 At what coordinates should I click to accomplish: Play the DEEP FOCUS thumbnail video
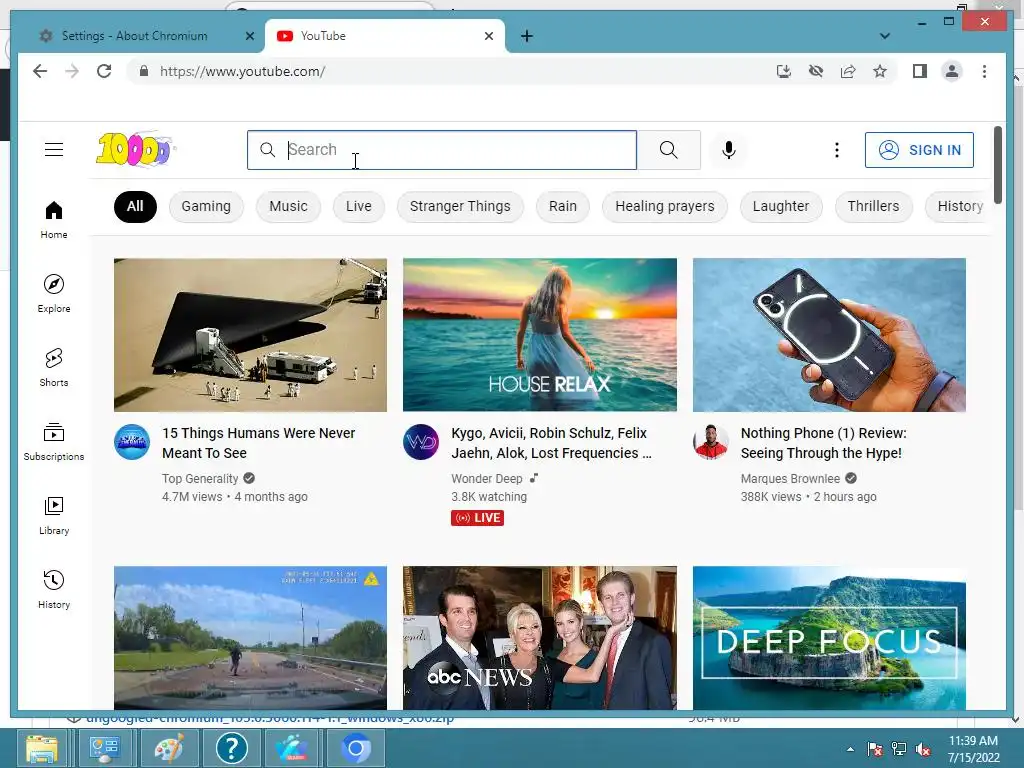tap(829, 637)
